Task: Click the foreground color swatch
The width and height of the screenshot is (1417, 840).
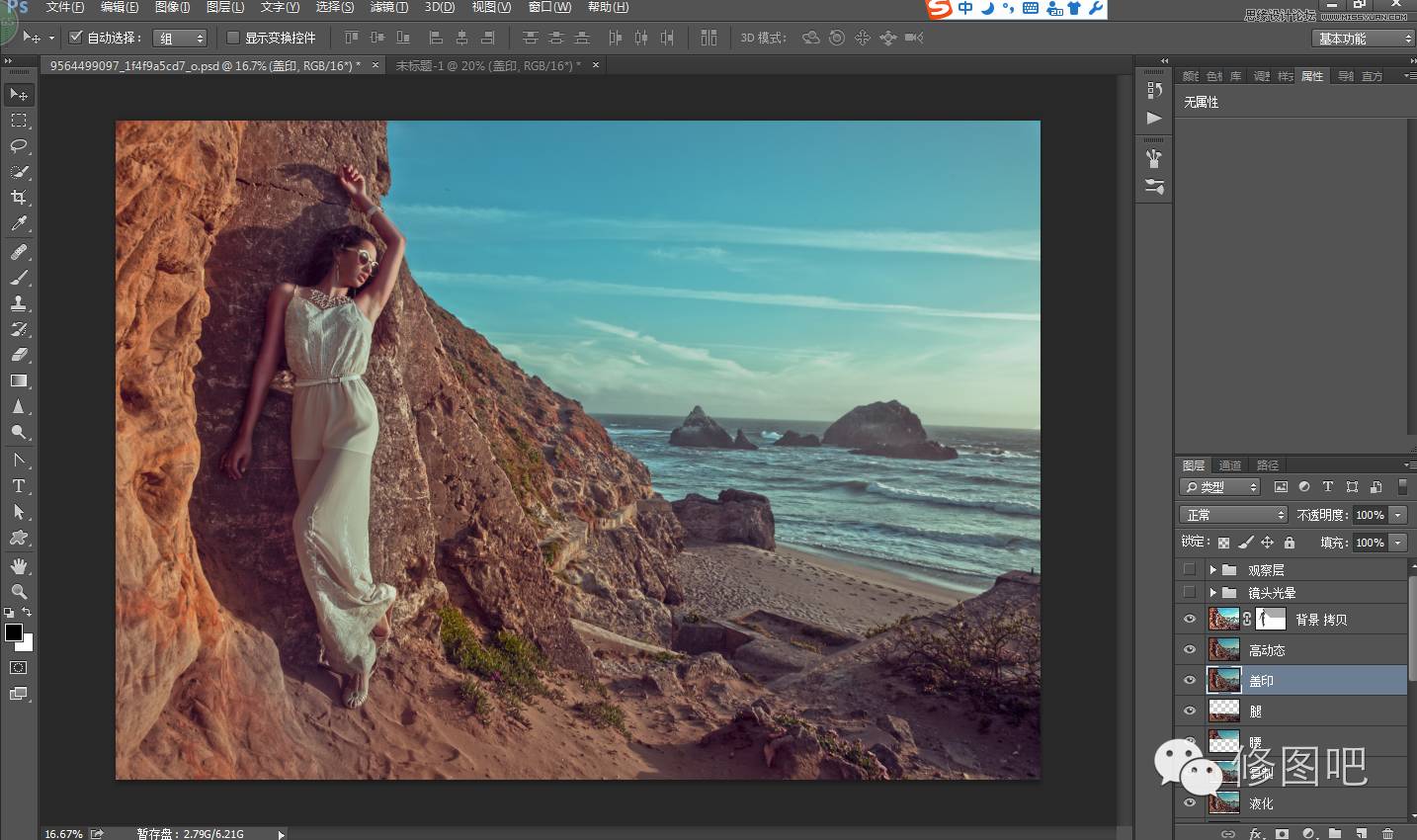Action: [x=14, y=632]
